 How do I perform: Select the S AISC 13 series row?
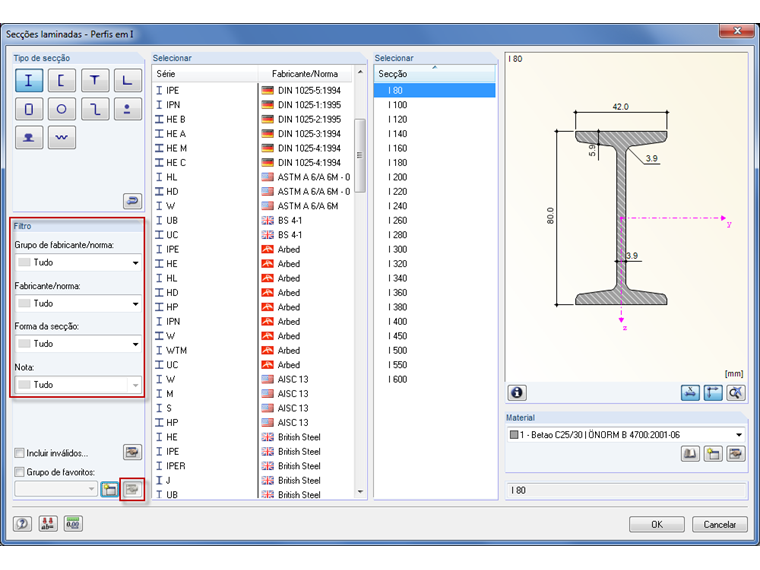pos(253,408)
